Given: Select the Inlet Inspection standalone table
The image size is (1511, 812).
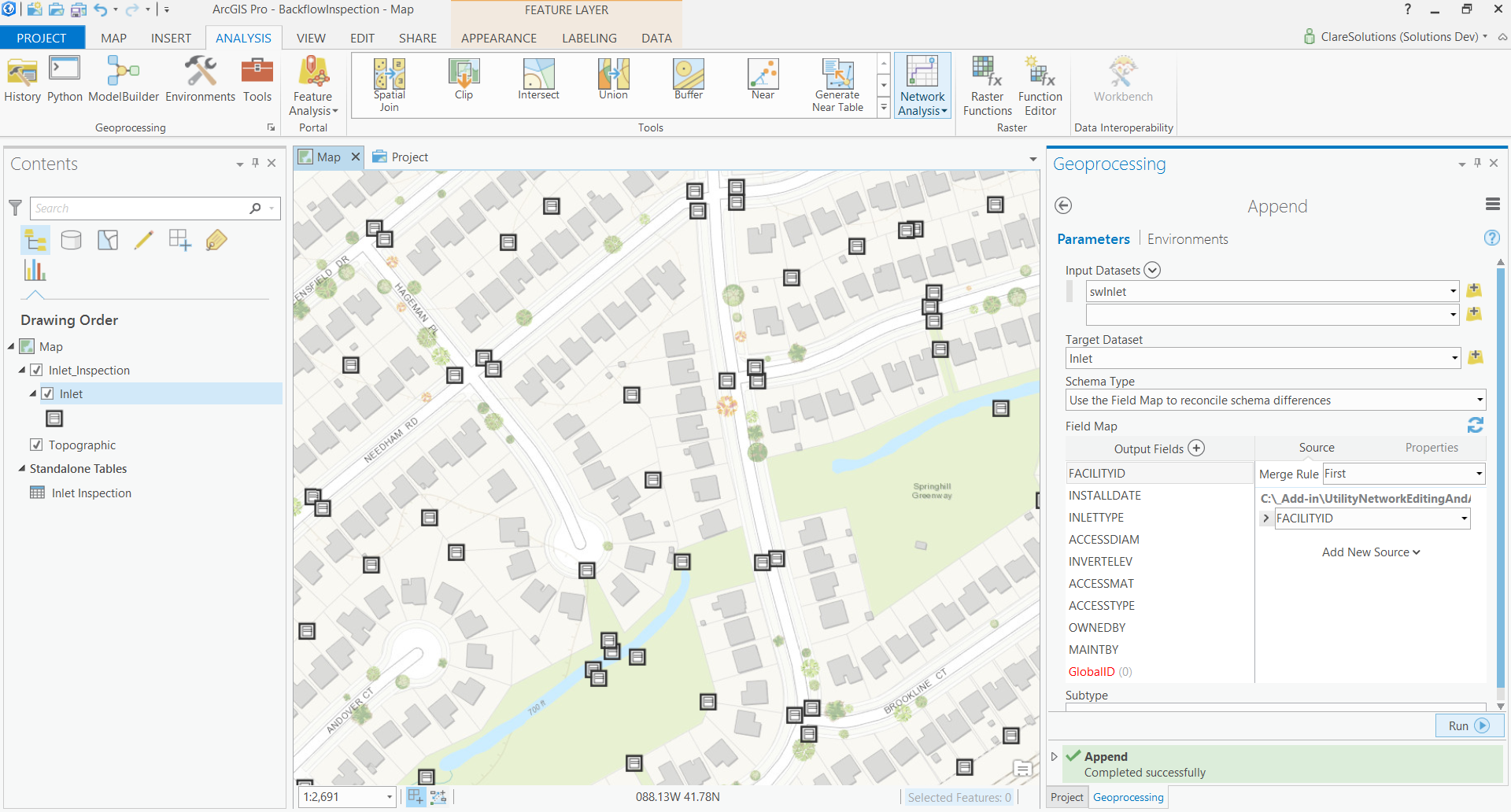Looking at the screenshot, I should point(91,493).
